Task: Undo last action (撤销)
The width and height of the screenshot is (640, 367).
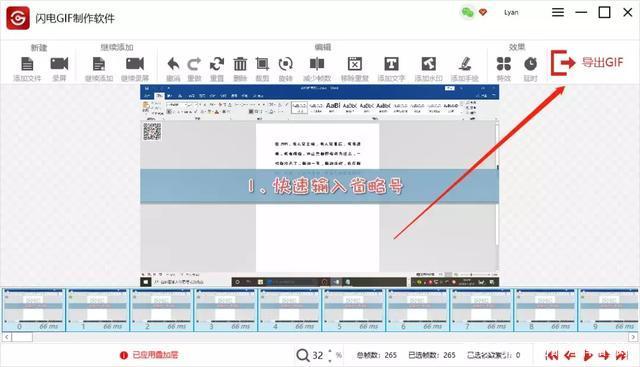Action: (173, 64)
